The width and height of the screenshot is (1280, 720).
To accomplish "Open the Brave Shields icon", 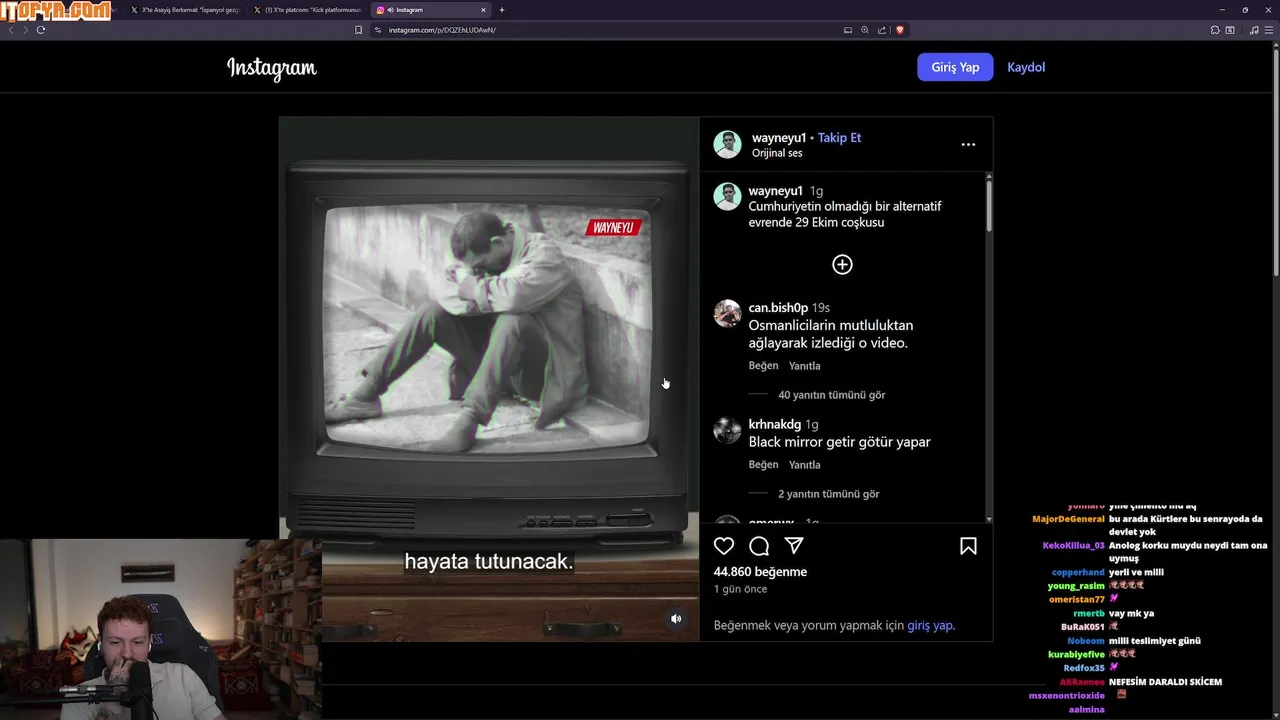I will pyautogui.click(x=899, y=30).
